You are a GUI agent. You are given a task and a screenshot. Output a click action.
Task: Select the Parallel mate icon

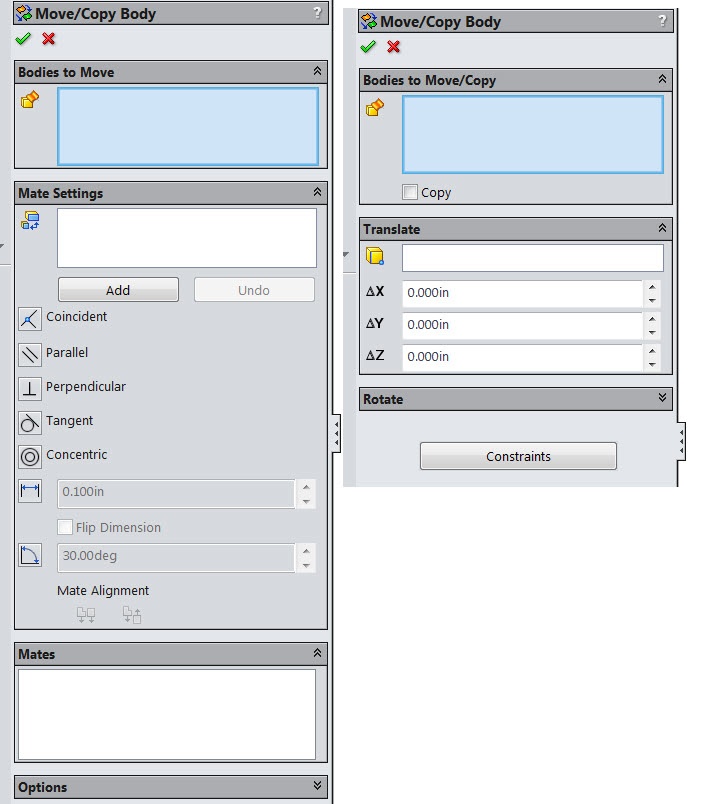(x=30, y=354)
